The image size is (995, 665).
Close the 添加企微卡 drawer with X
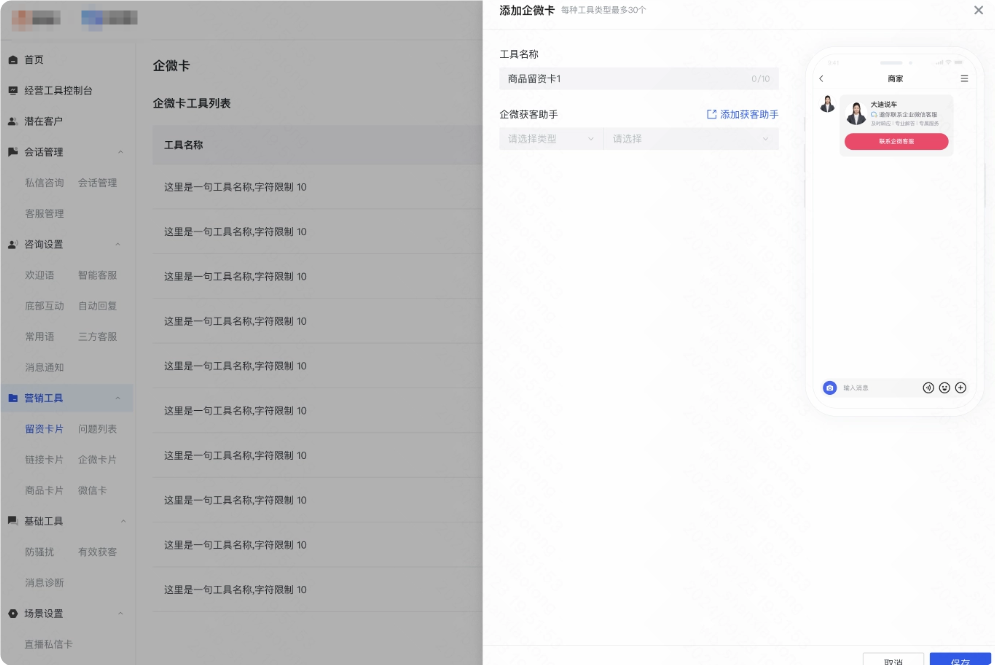(x=978, y=10)
